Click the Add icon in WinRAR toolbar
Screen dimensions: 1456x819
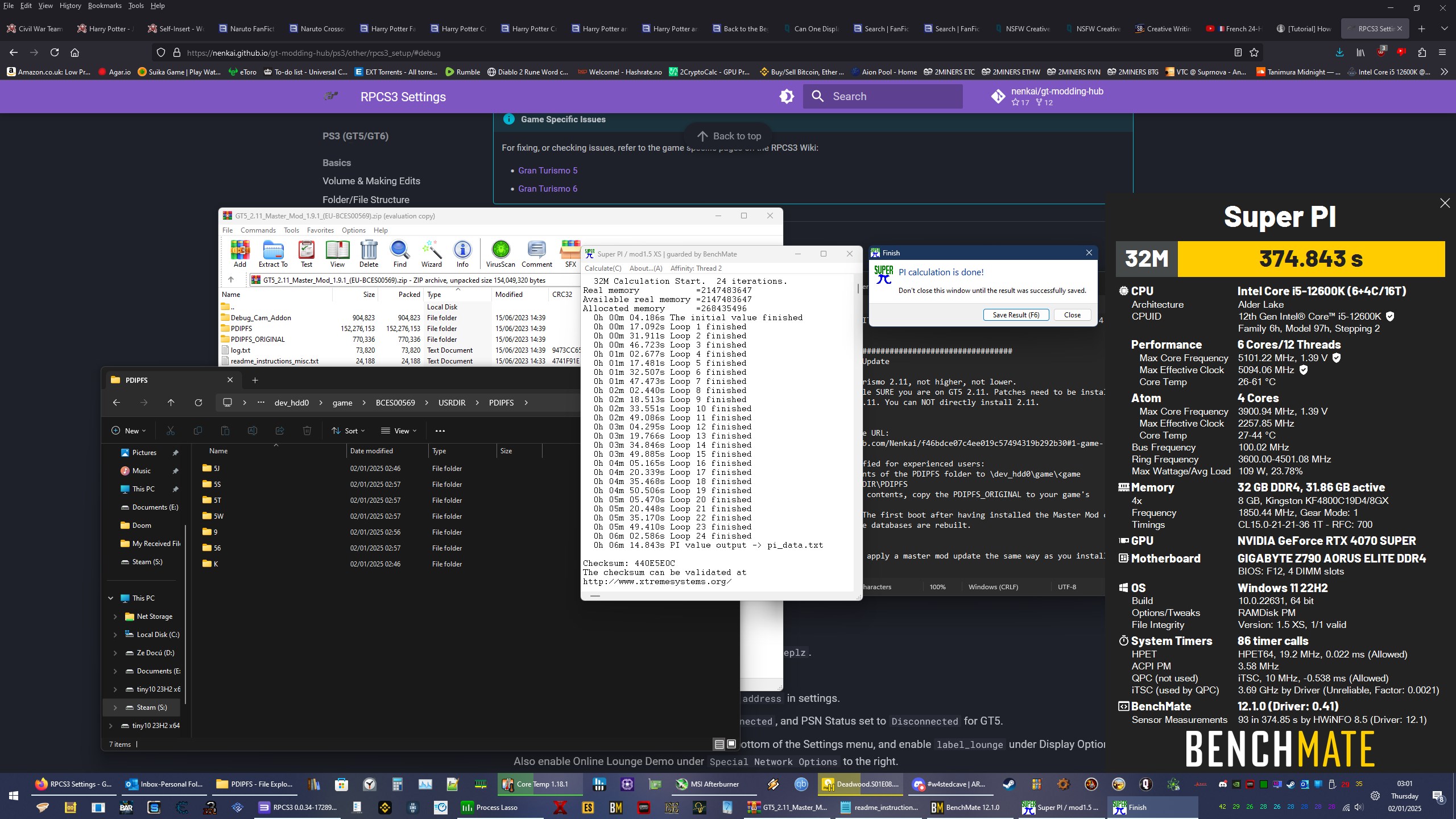click(240, 254)
